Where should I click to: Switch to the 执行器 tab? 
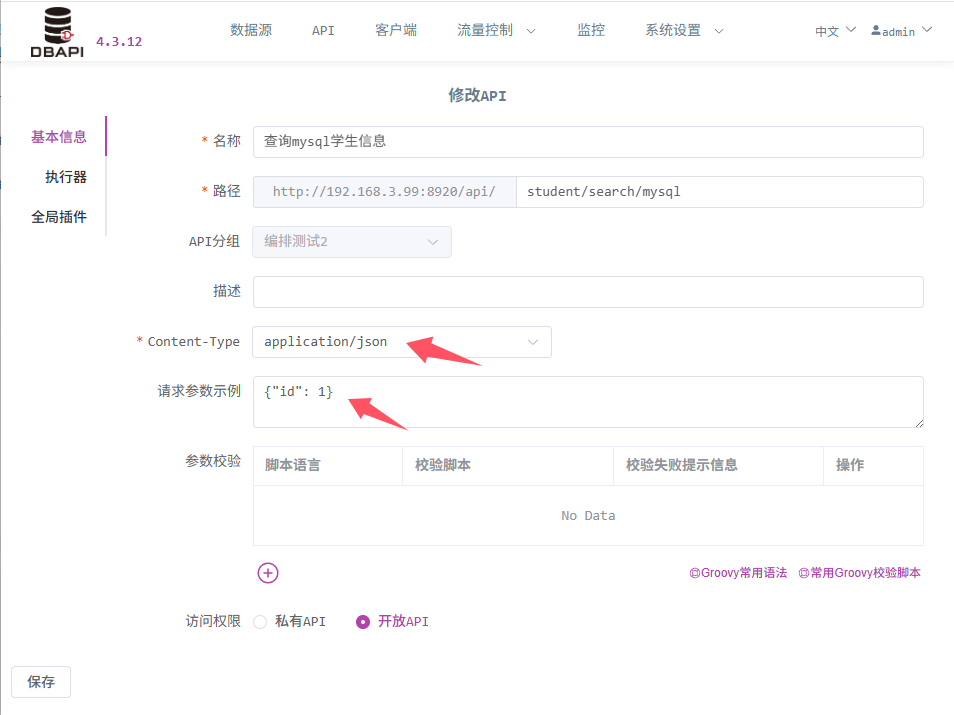point(65,177)
